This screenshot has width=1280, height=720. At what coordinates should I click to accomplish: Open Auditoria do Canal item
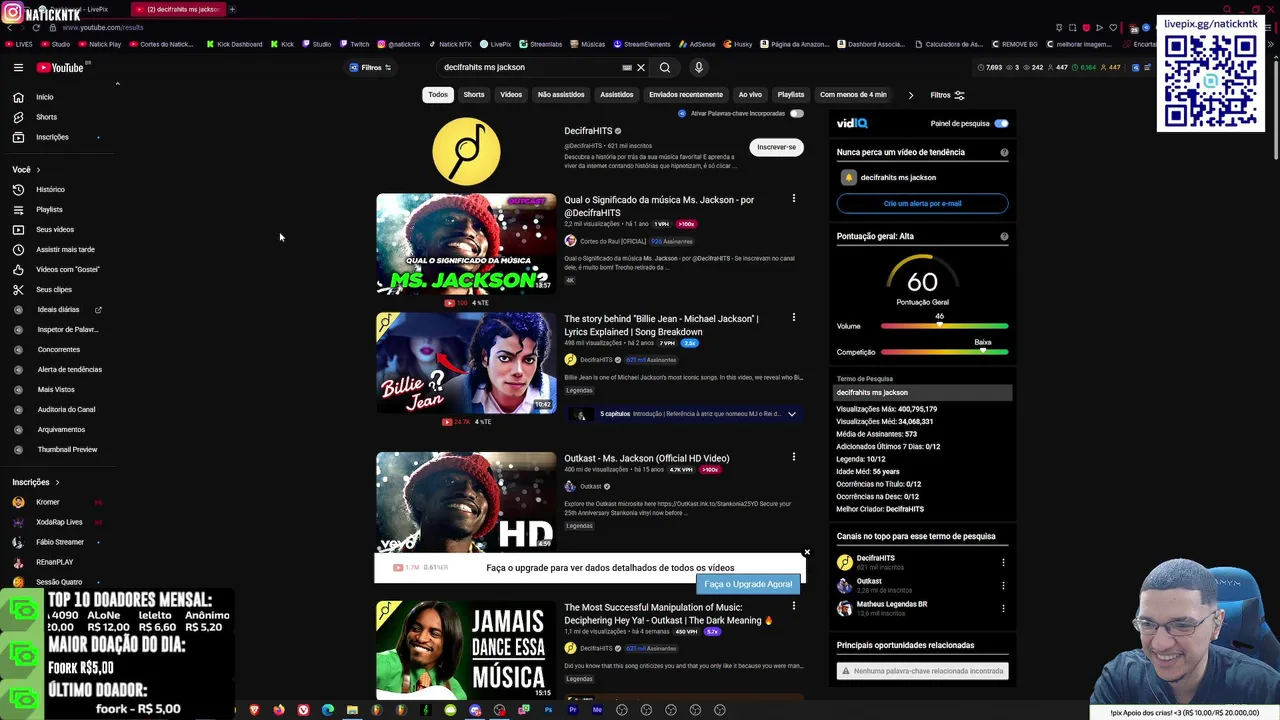66,409
